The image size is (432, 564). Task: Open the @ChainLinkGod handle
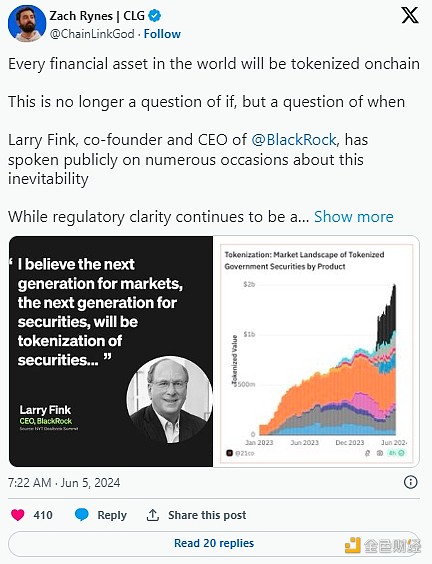click(92, 34)
